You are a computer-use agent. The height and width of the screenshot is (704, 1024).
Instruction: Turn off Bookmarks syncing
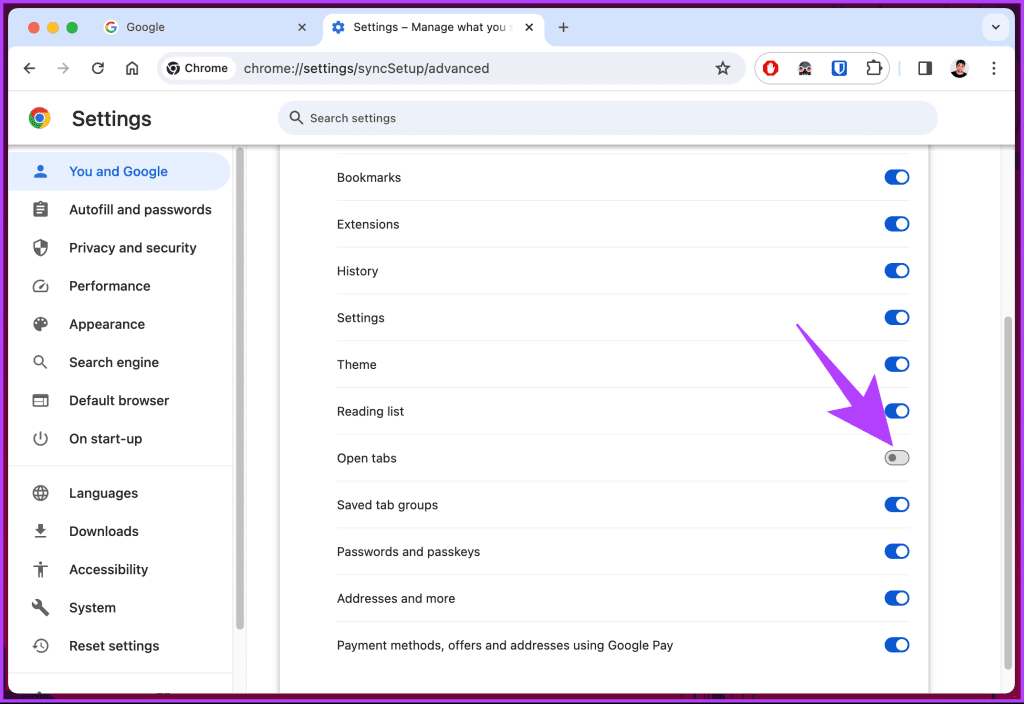coord(896,177)
